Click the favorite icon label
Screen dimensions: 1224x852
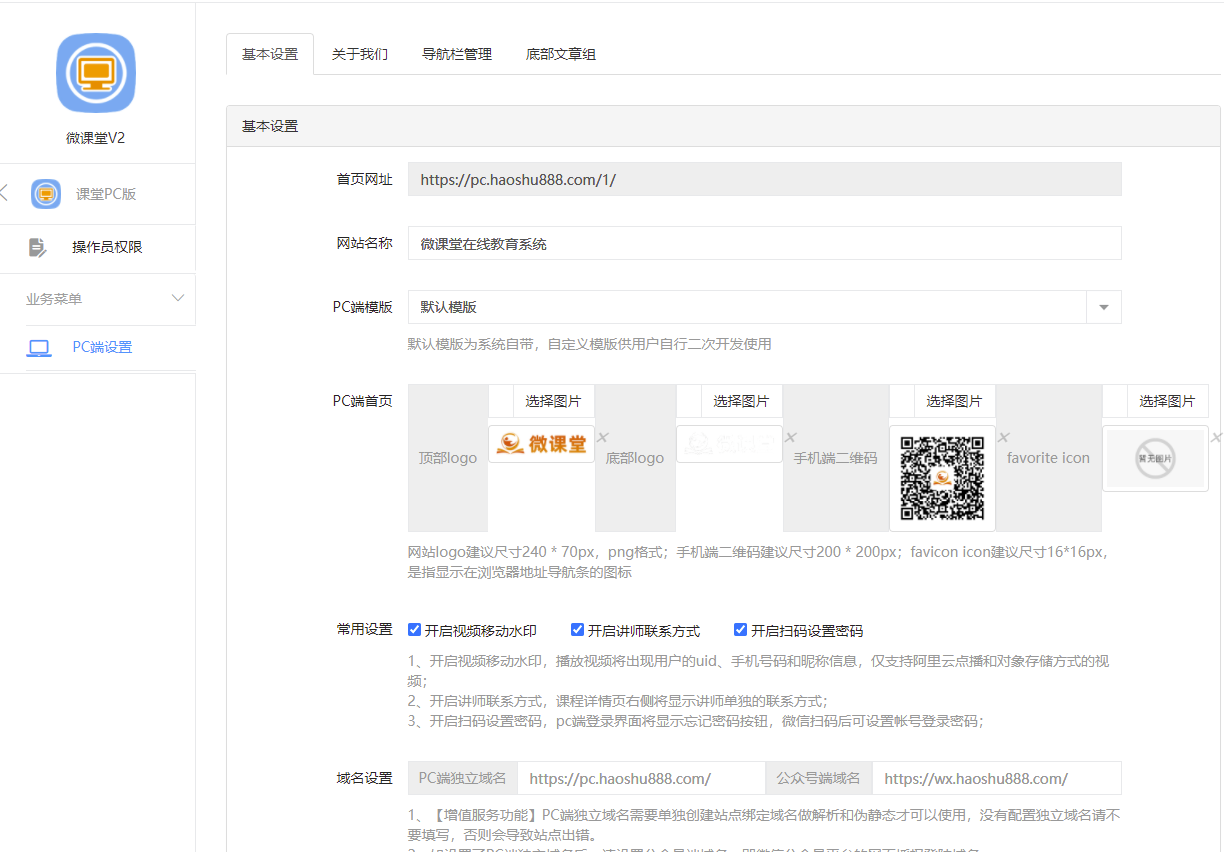tap(1049, 458)
